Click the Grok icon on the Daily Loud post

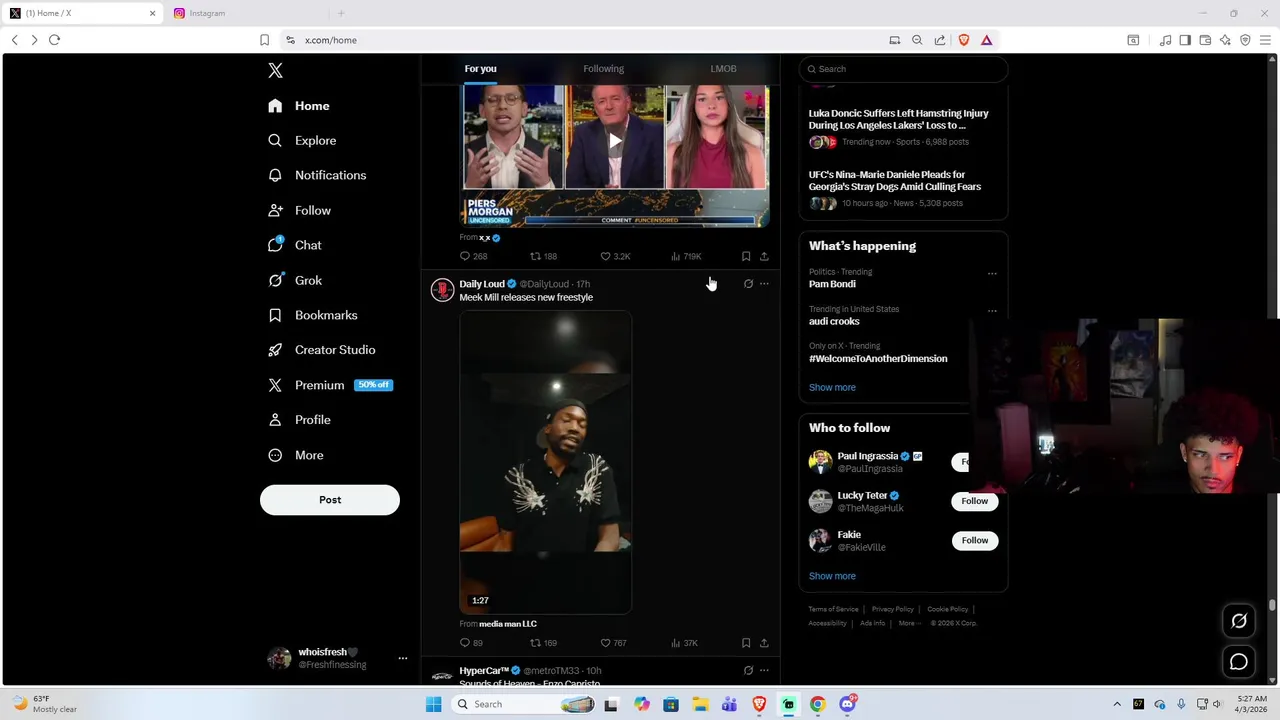click(748, 284)
